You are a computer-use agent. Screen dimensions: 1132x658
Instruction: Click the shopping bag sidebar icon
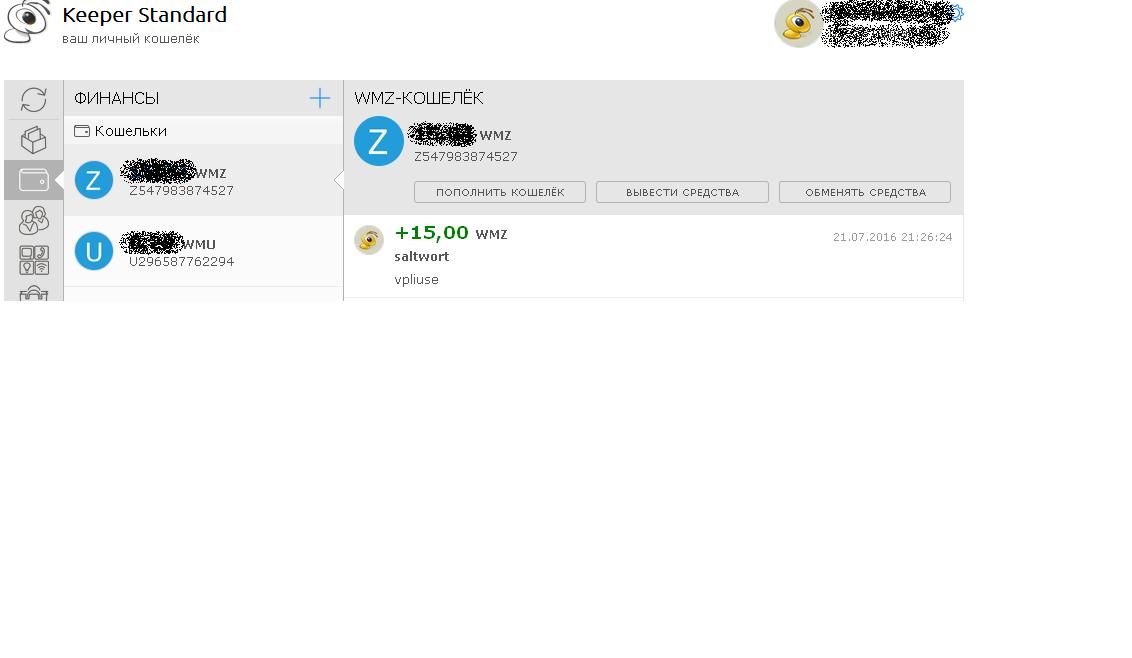click(x=33, y=293)
